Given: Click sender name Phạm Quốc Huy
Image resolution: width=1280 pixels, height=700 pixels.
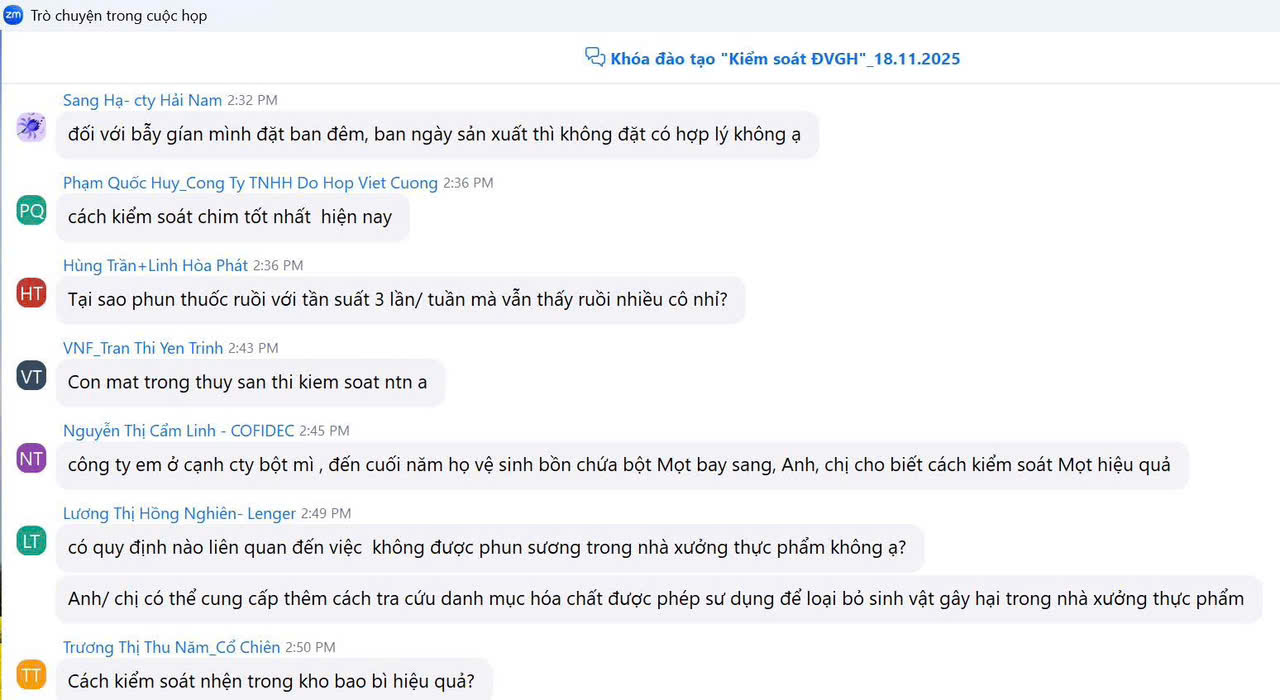Looking at the screenshot, I should pyautogui.click(x=250, y=183).
